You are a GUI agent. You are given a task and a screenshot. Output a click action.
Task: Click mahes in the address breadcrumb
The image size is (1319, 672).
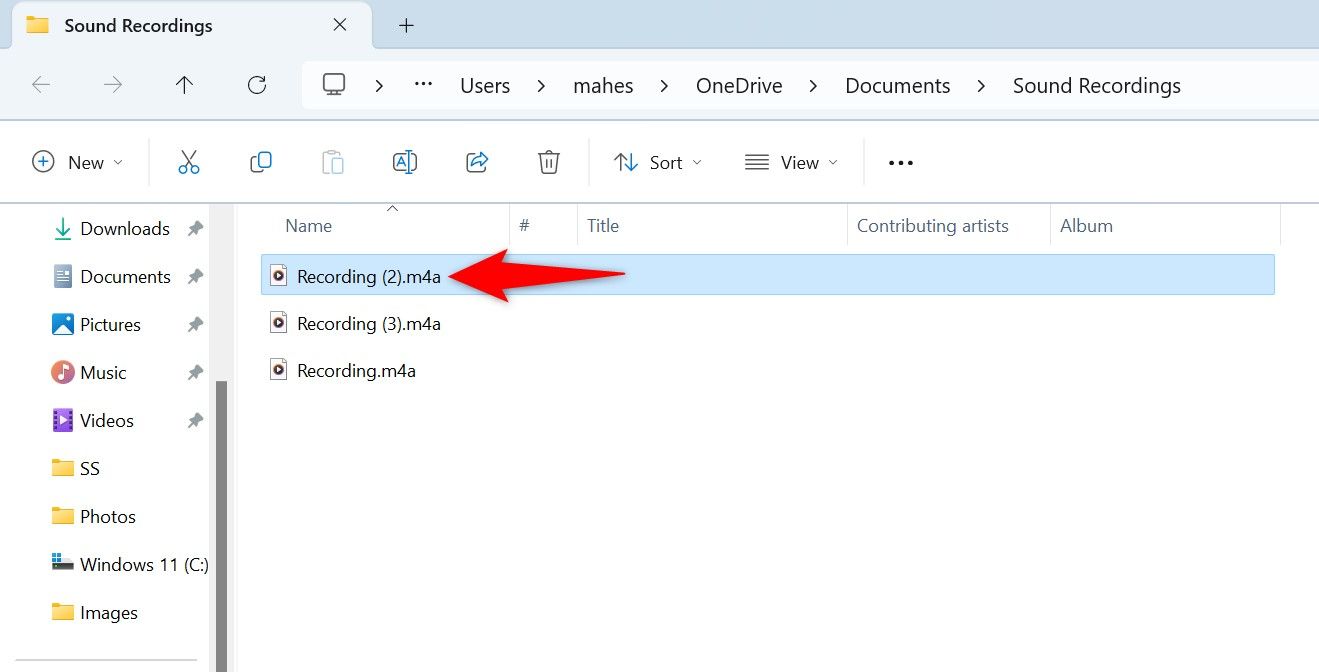point(603,86)
